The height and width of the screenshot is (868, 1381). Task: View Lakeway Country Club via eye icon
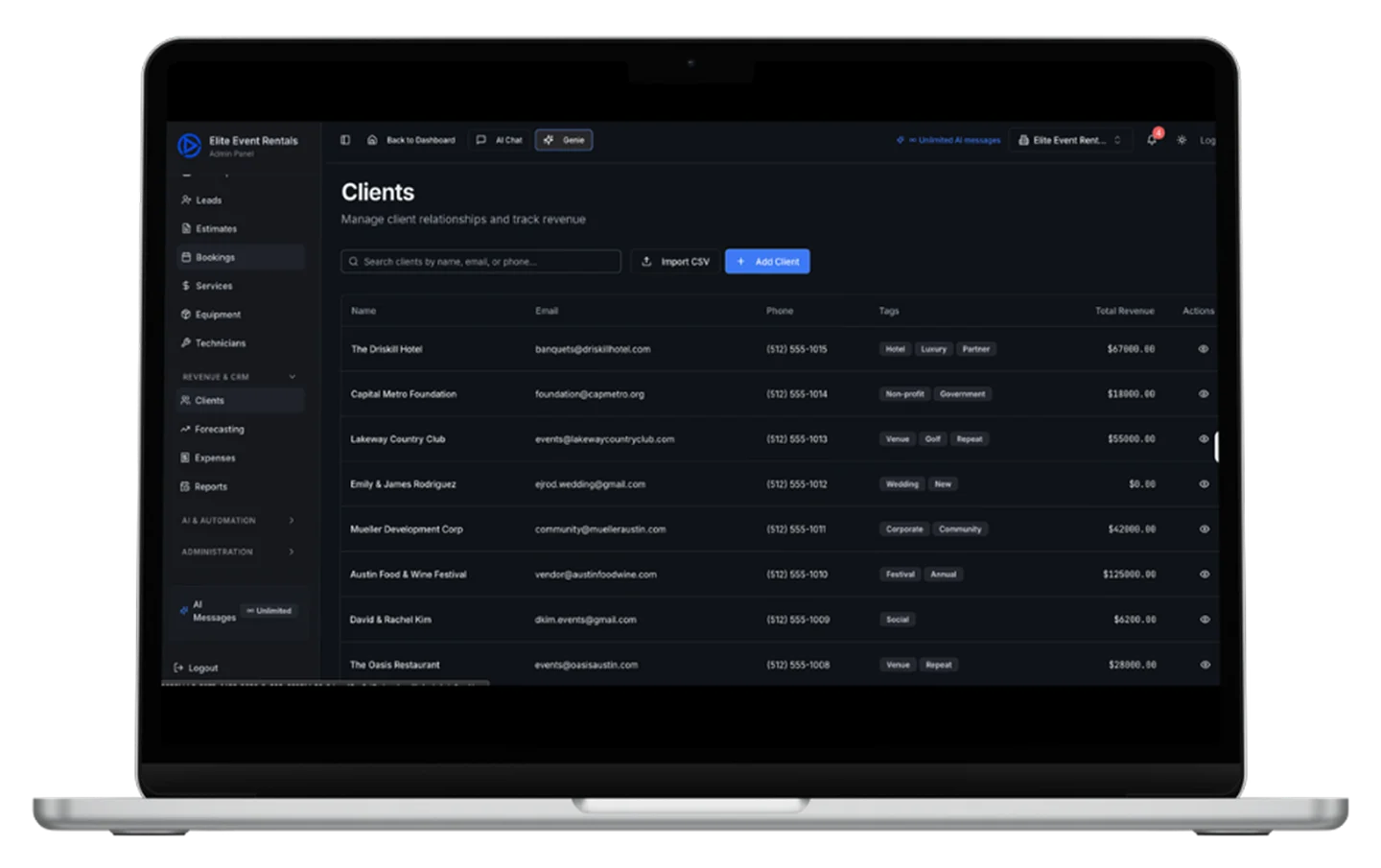(x=1203, y=439)
